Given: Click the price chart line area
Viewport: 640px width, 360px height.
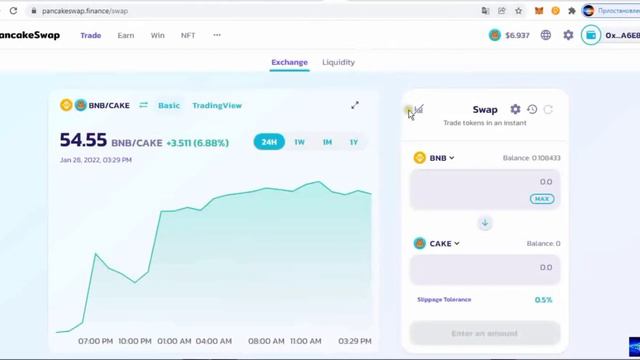Looking at the screenshot, I should click(x=214, y=257).
